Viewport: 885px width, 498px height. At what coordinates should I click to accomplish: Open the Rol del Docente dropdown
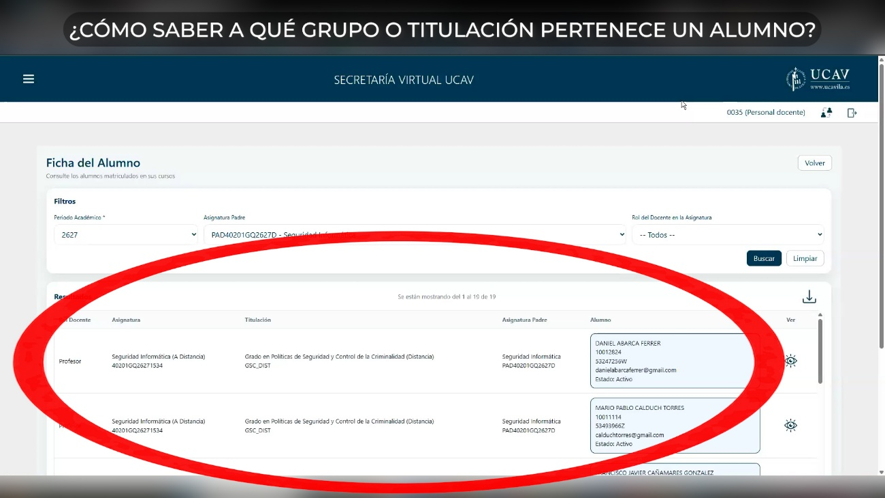click(728, 235)
